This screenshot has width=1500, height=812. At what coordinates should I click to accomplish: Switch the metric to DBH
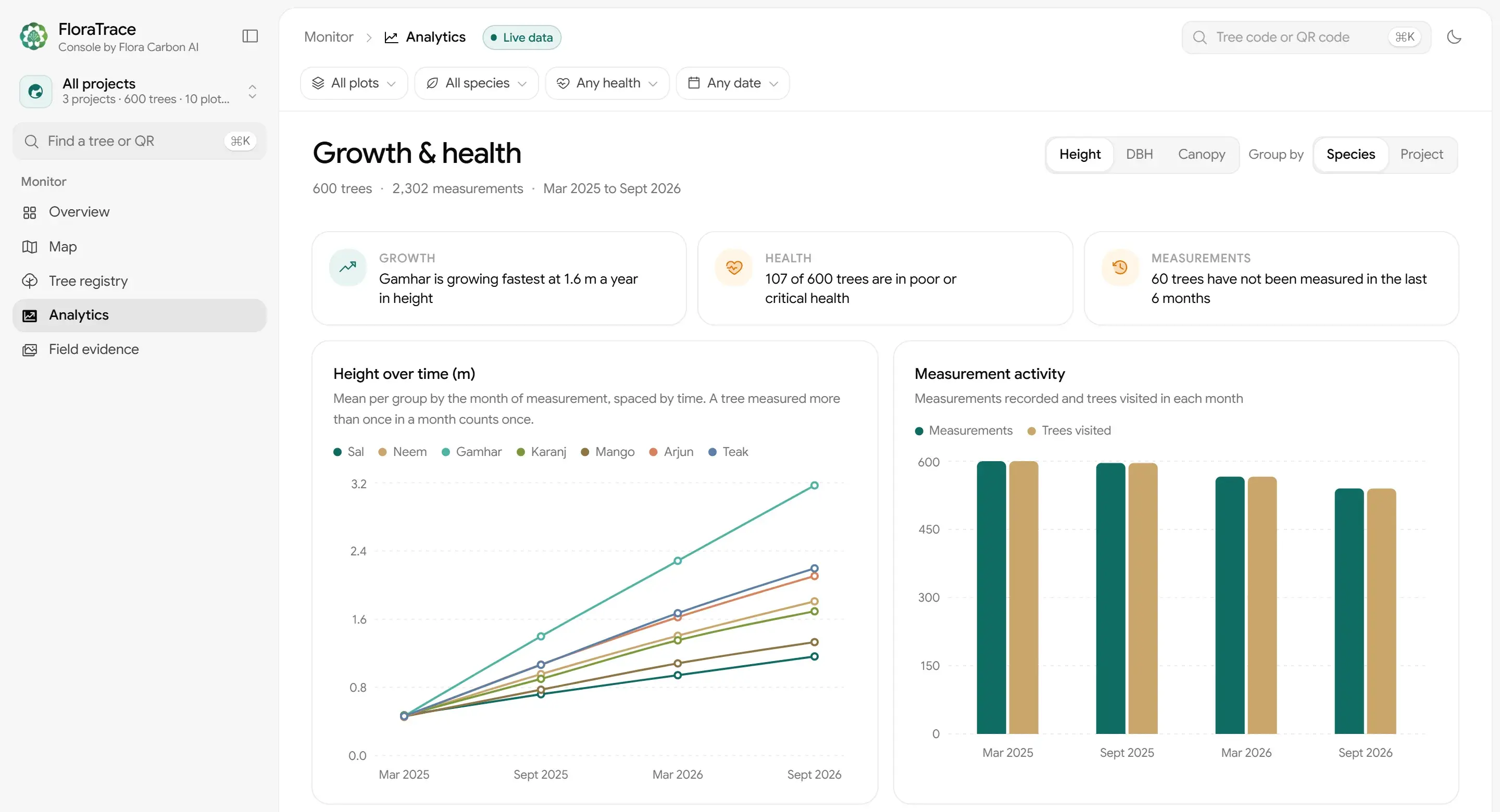tap(1139, 154)
